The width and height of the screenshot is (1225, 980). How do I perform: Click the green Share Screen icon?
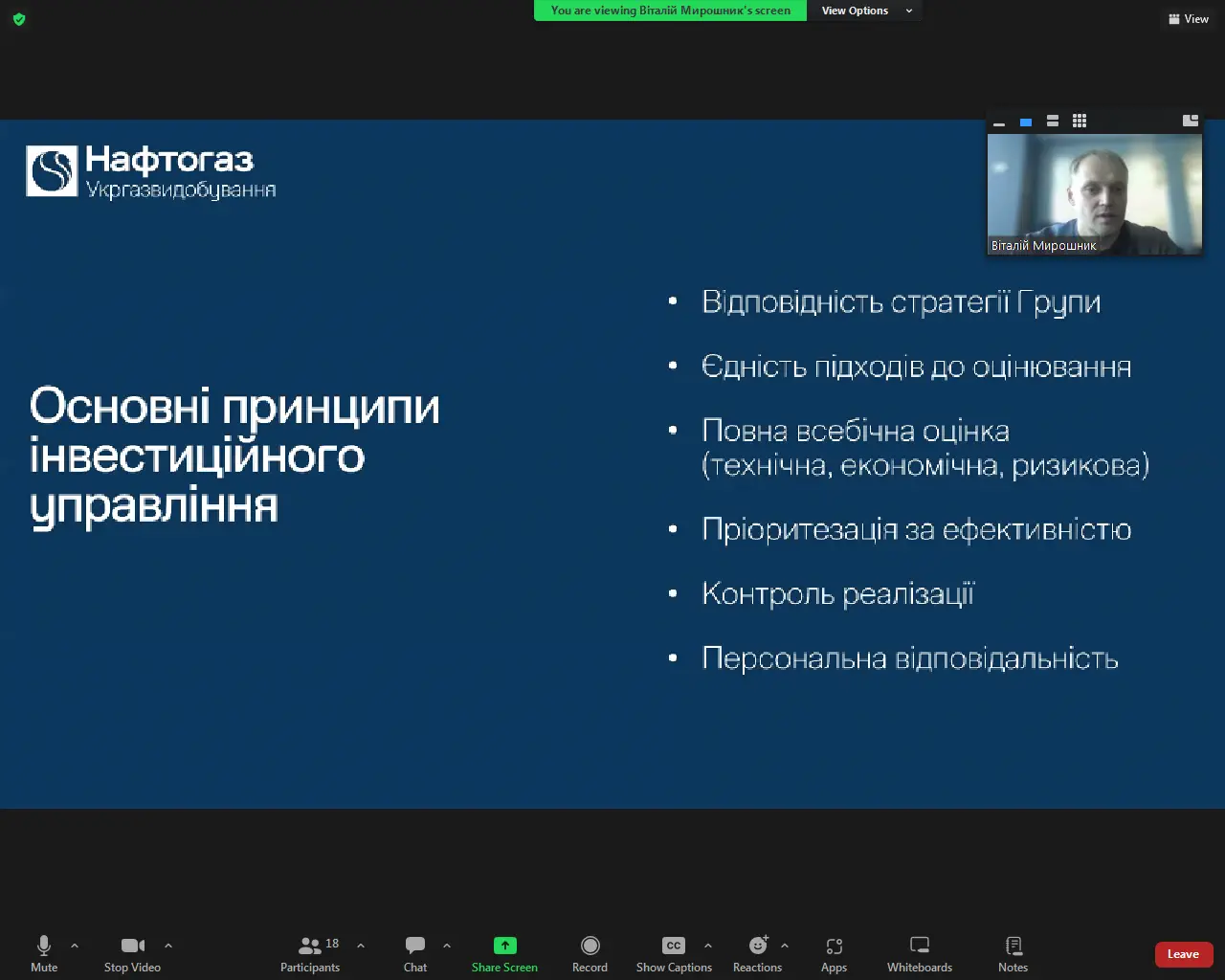pyautogui.click(x=504, y=946)
